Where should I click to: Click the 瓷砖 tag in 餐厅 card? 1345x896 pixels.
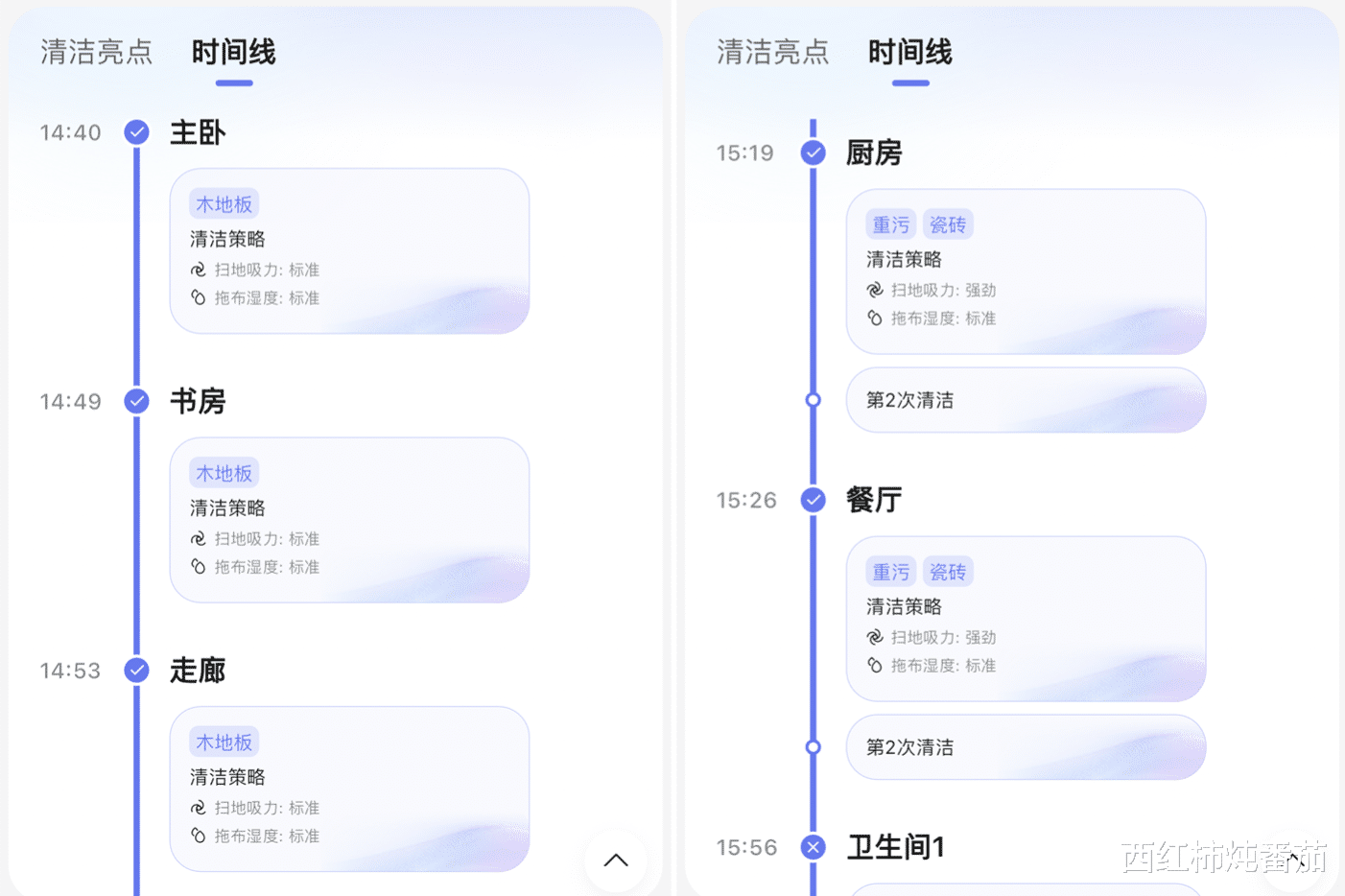948,572
